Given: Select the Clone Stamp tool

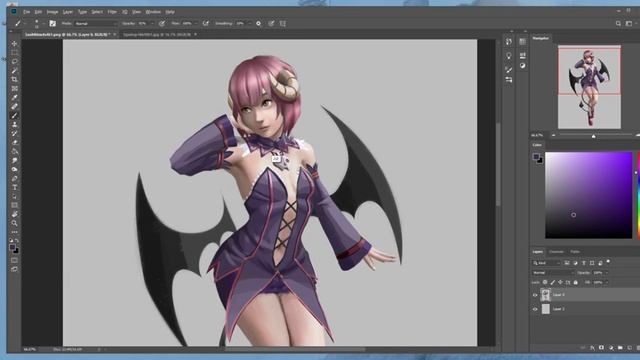Looking at the screenshot, I should point(14,124).
